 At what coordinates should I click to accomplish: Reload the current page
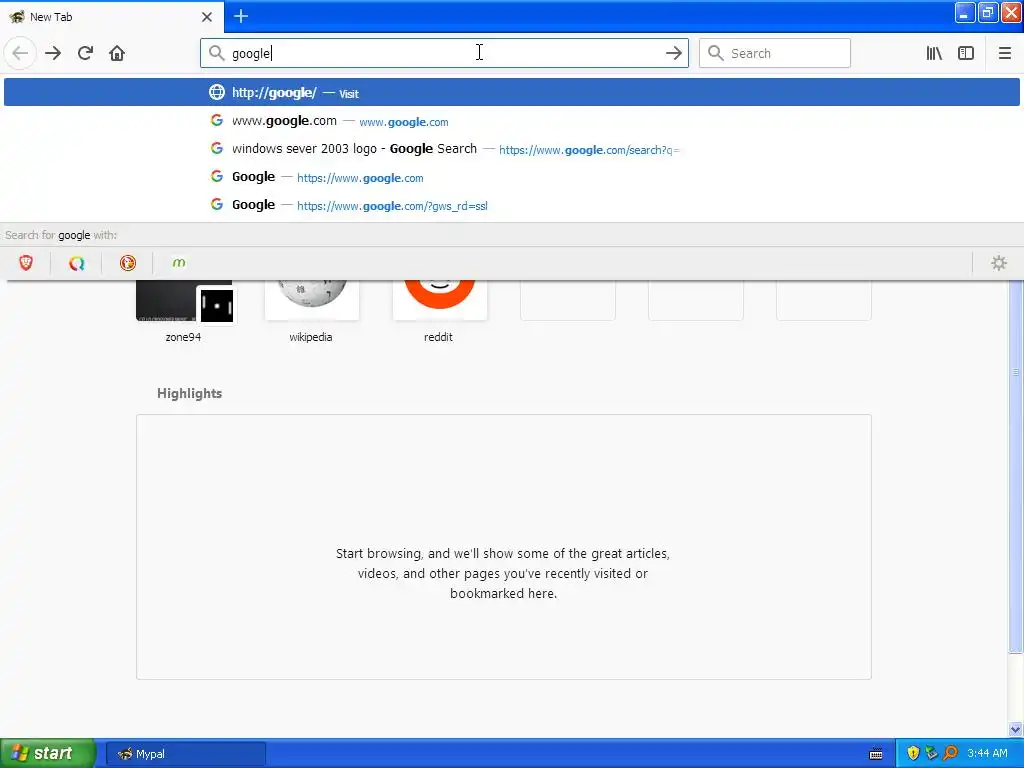(85, 53)
